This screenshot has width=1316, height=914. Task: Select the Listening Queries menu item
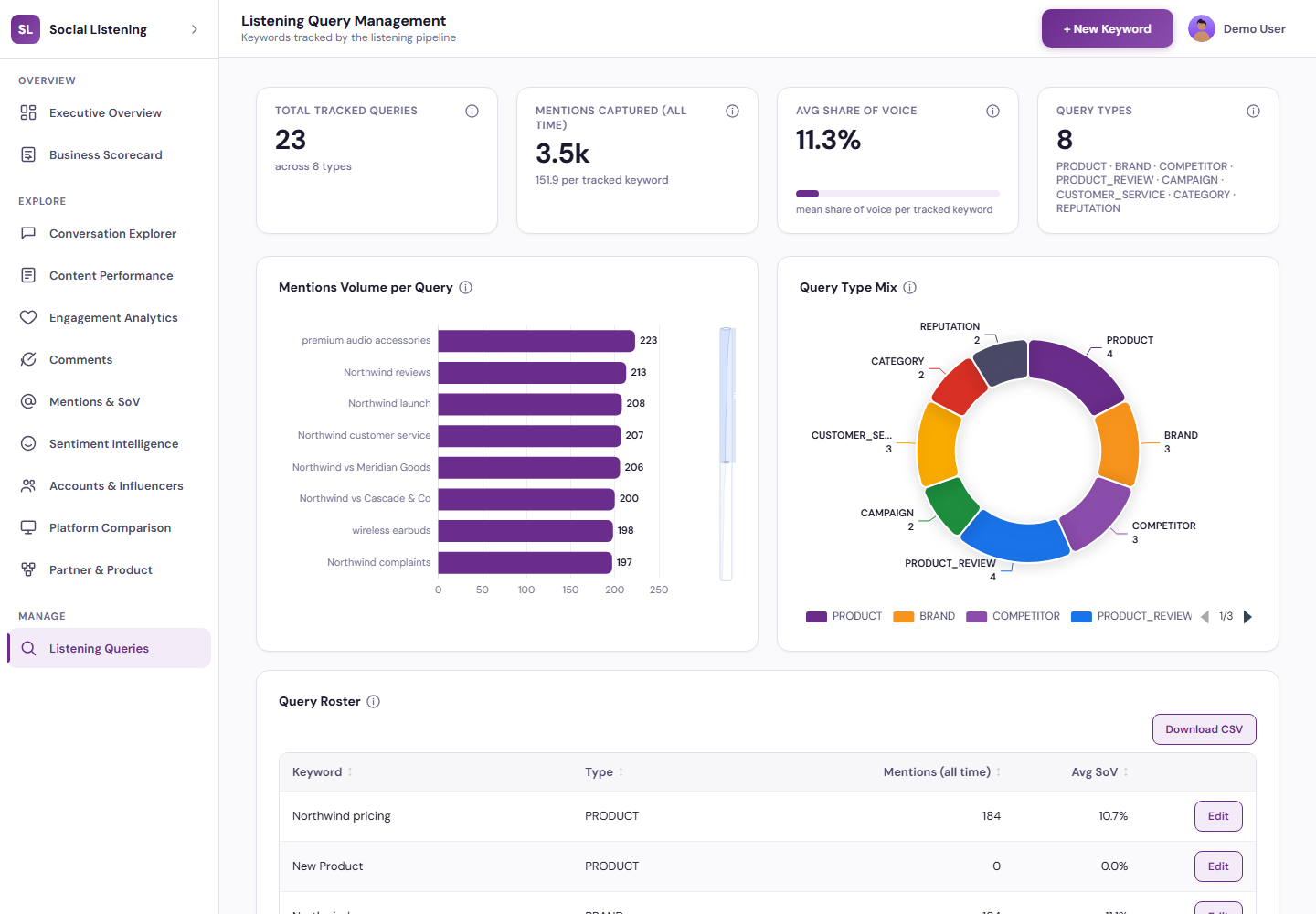[x=109, y=648]
